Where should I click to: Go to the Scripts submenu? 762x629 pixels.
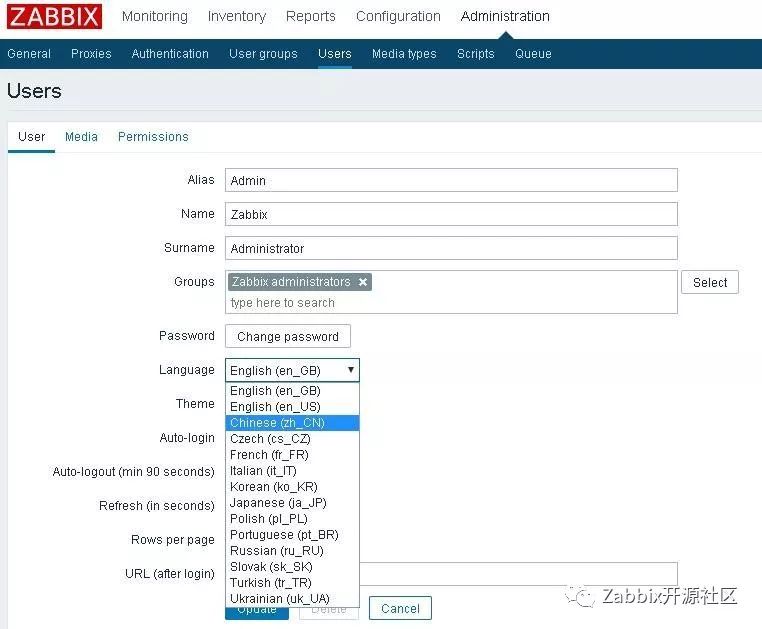475,53
